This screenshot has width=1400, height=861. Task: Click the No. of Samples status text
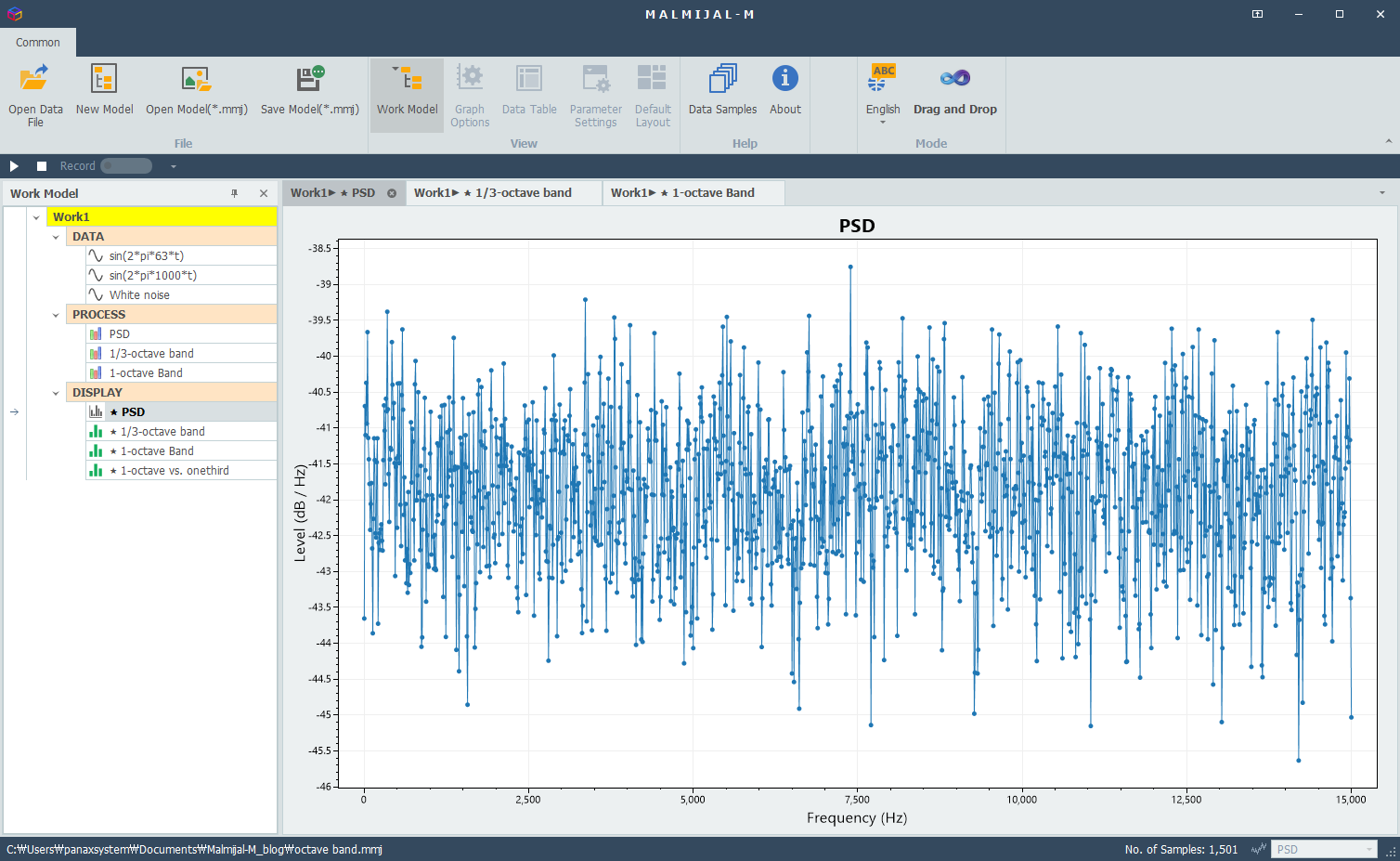pyautogui.click(x=1181, y=849)
